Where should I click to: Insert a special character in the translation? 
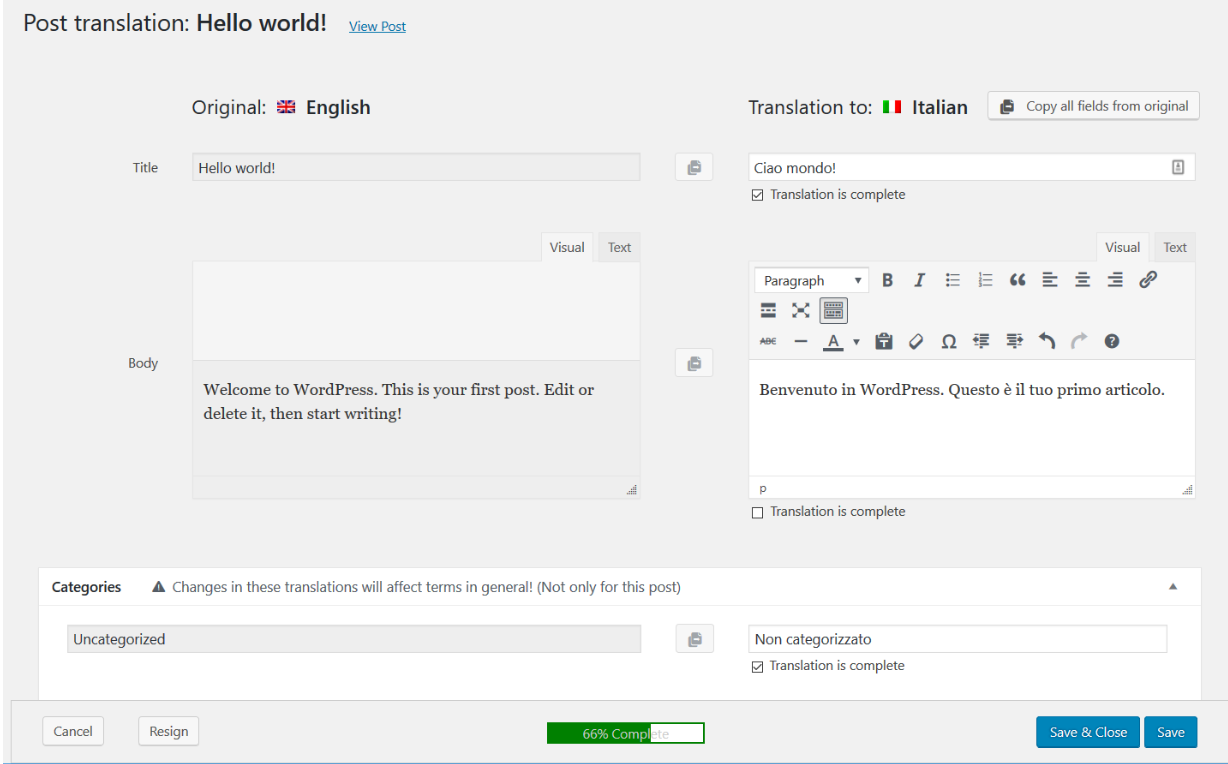tap(948, 341)
